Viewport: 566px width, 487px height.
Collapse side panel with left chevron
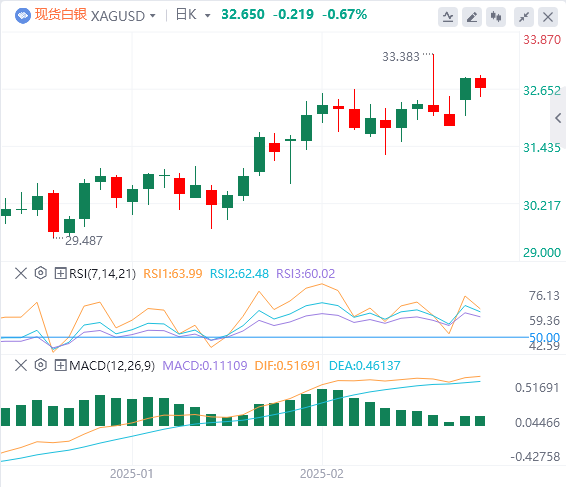pos(558,118)
